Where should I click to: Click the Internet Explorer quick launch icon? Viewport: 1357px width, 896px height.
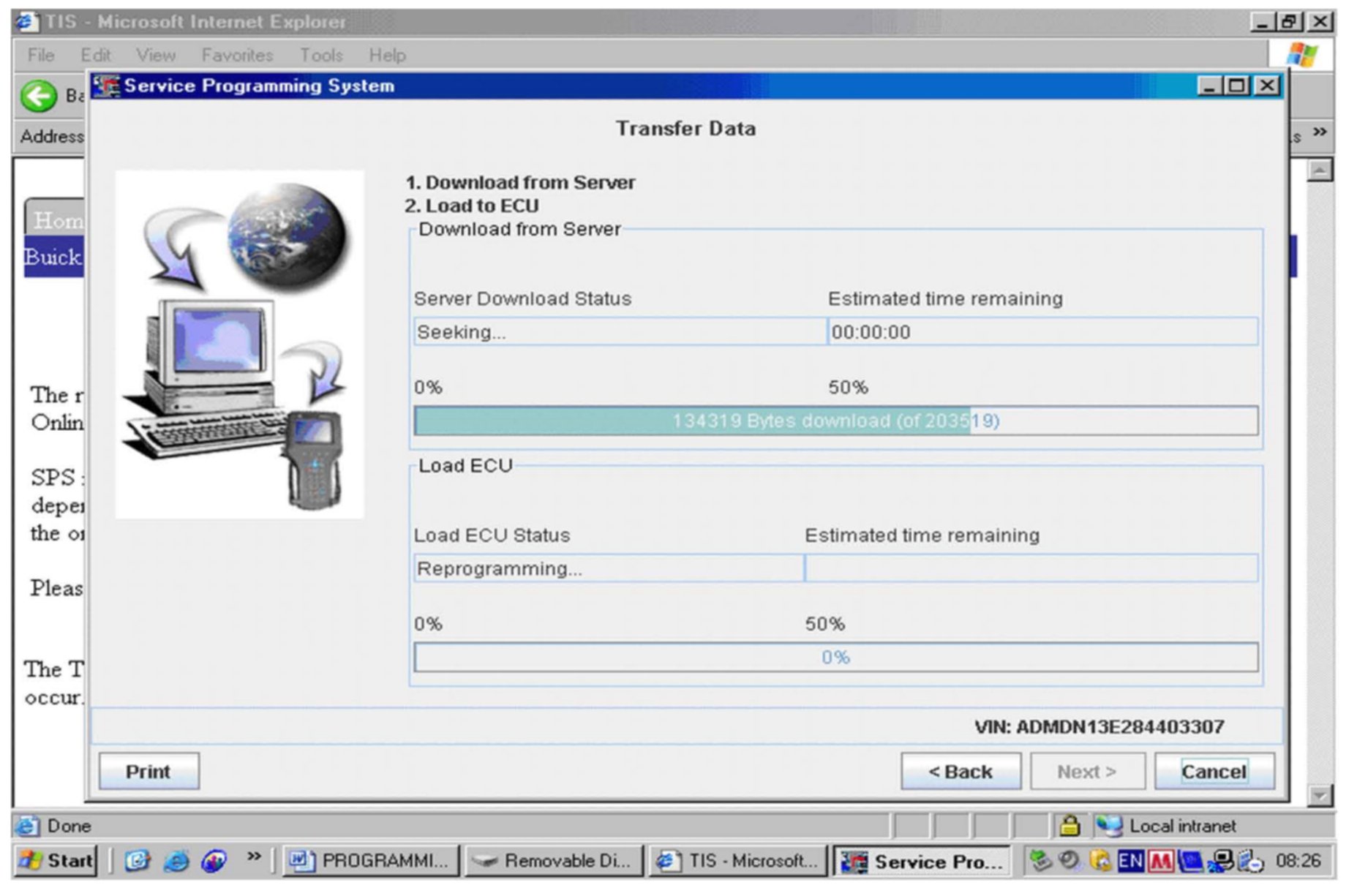pos(176,861)
